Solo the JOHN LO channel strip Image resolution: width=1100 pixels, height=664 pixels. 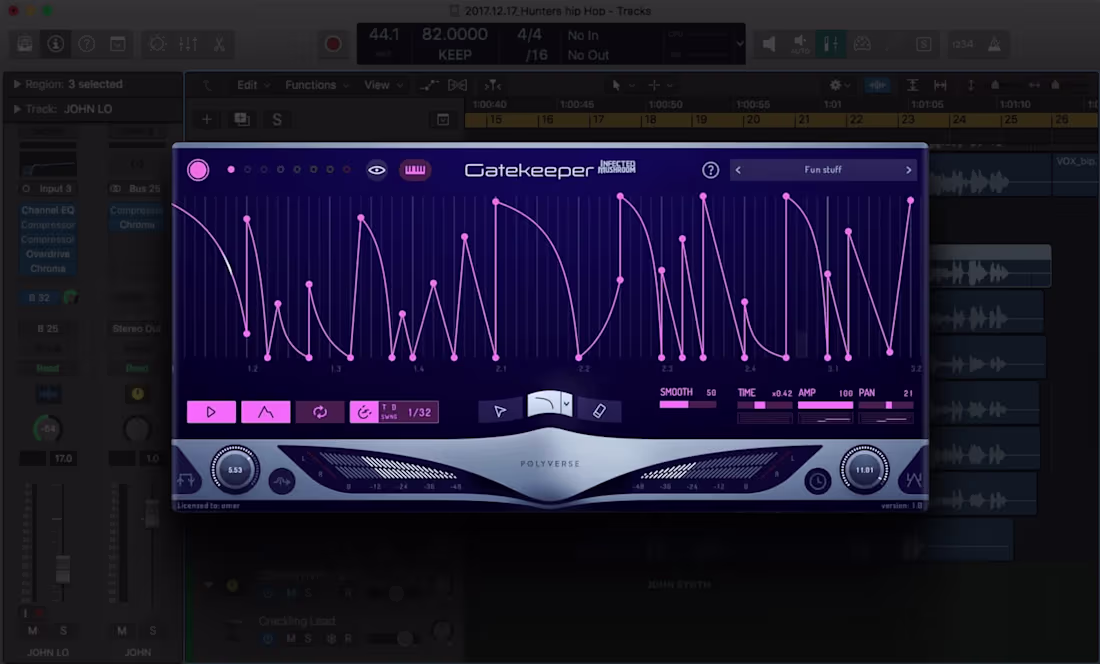tap(63, 630)
